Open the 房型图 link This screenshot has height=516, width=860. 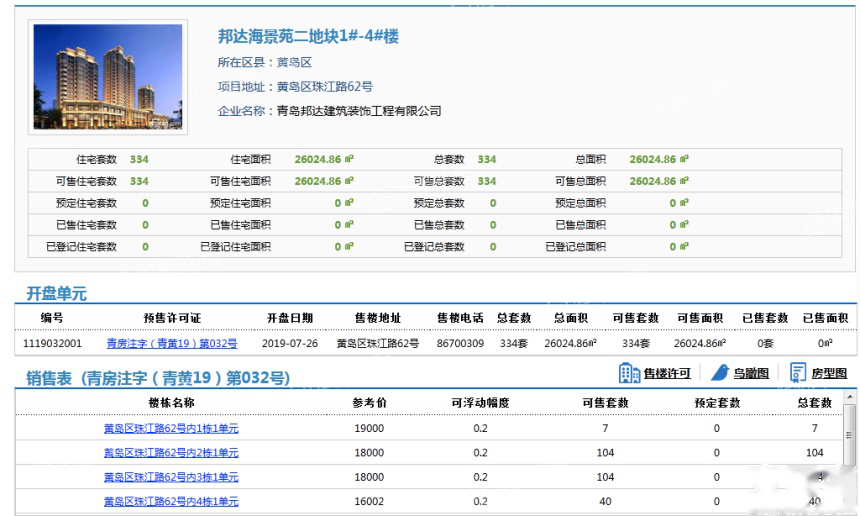coord(829,373)
